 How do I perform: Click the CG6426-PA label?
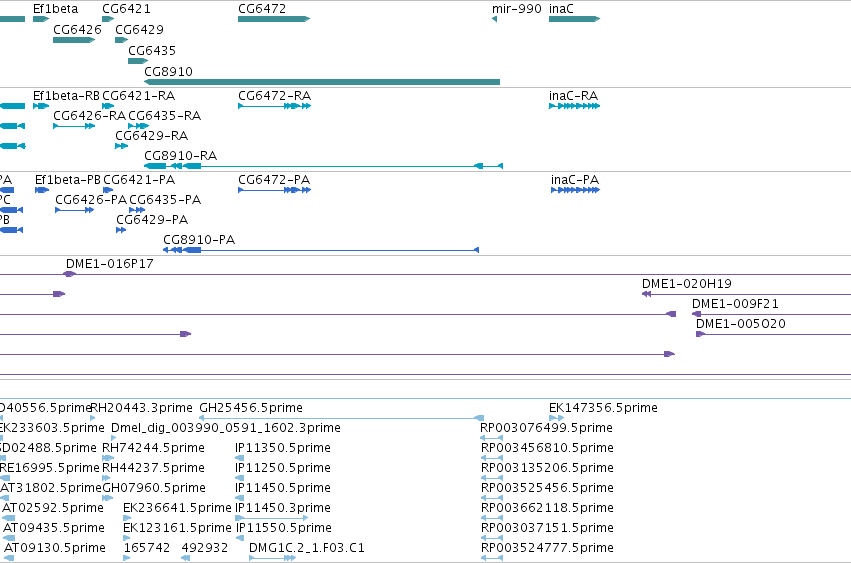(91, 200)
